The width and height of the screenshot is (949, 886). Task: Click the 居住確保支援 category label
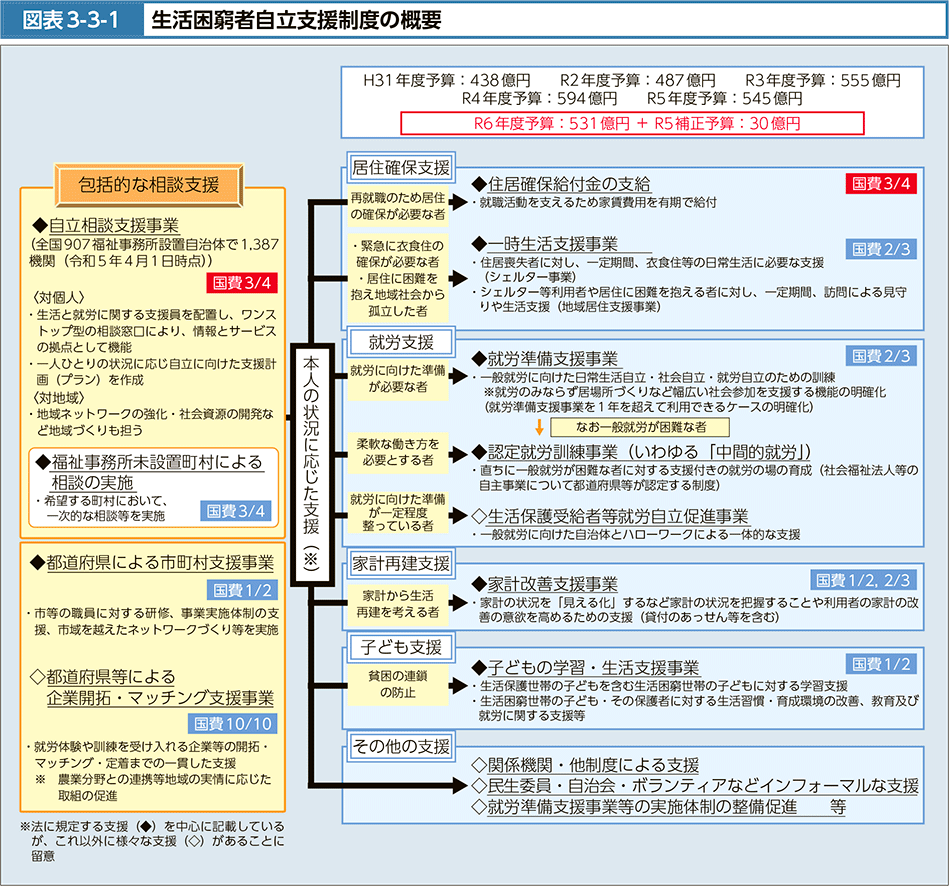point(400,166)
